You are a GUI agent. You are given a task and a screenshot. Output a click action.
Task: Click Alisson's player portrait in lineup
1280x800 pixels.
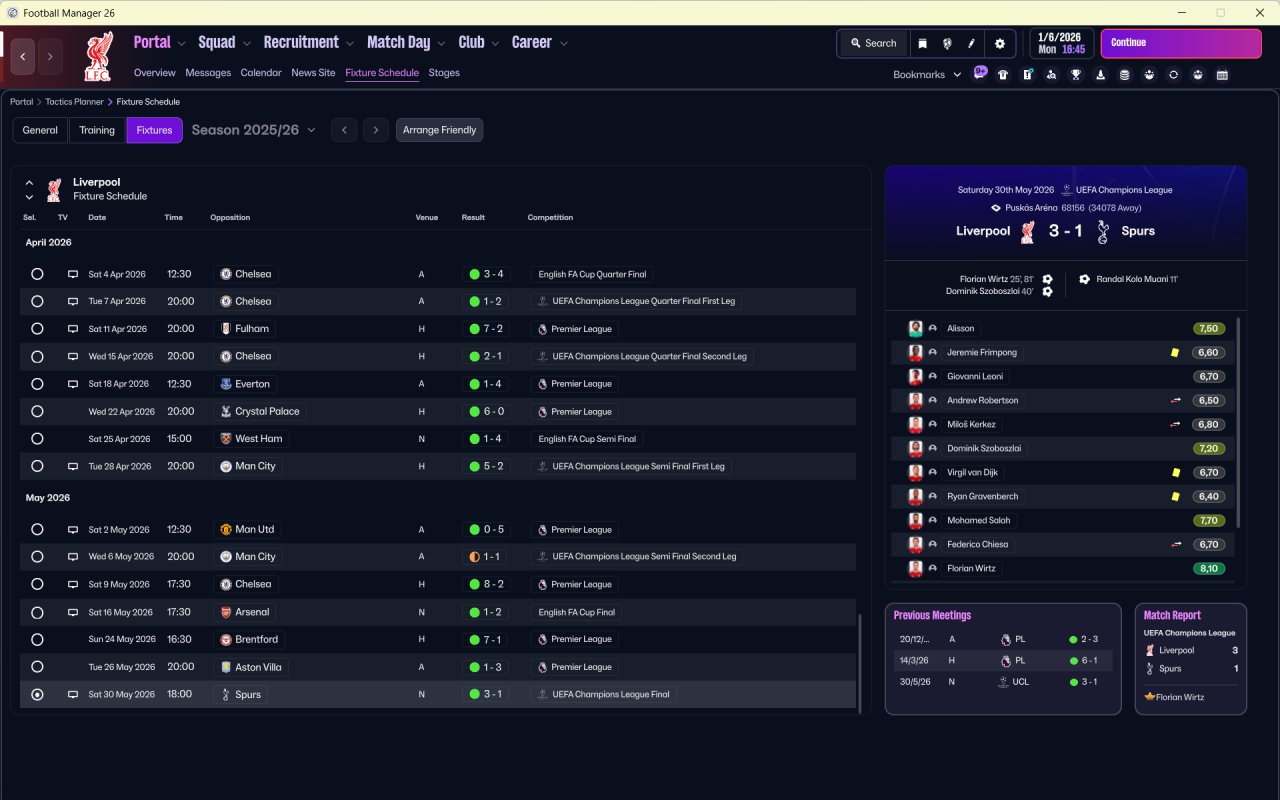tap(915, 328)
